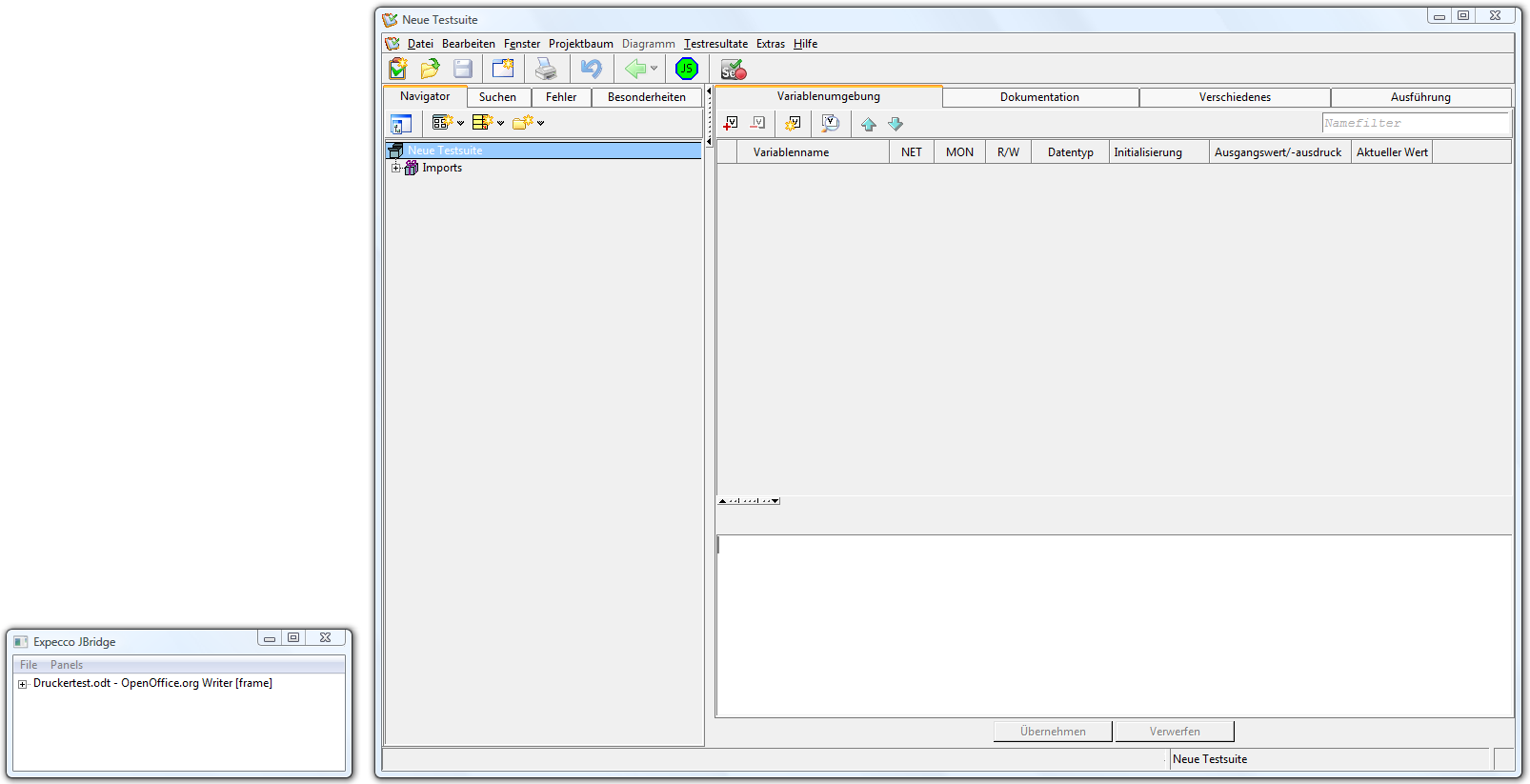
Task: Open the Testresultate menu
Action: pos(715,44)
